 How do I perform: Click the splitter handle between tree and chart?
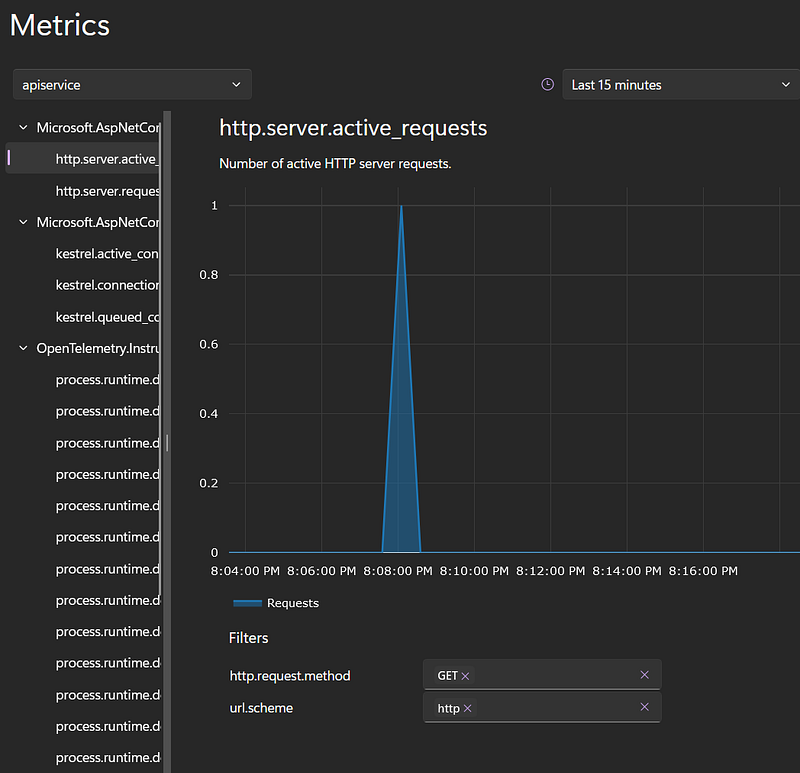click(167, 443)
